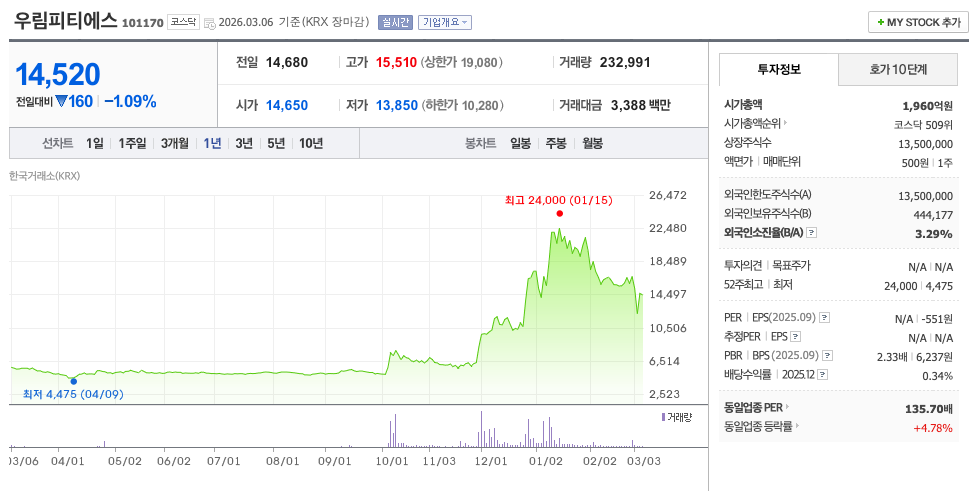The width and height of the screenshot is (970, 491).
Task: Switch to the 투자정보 tab
Action: pos(779,69)
